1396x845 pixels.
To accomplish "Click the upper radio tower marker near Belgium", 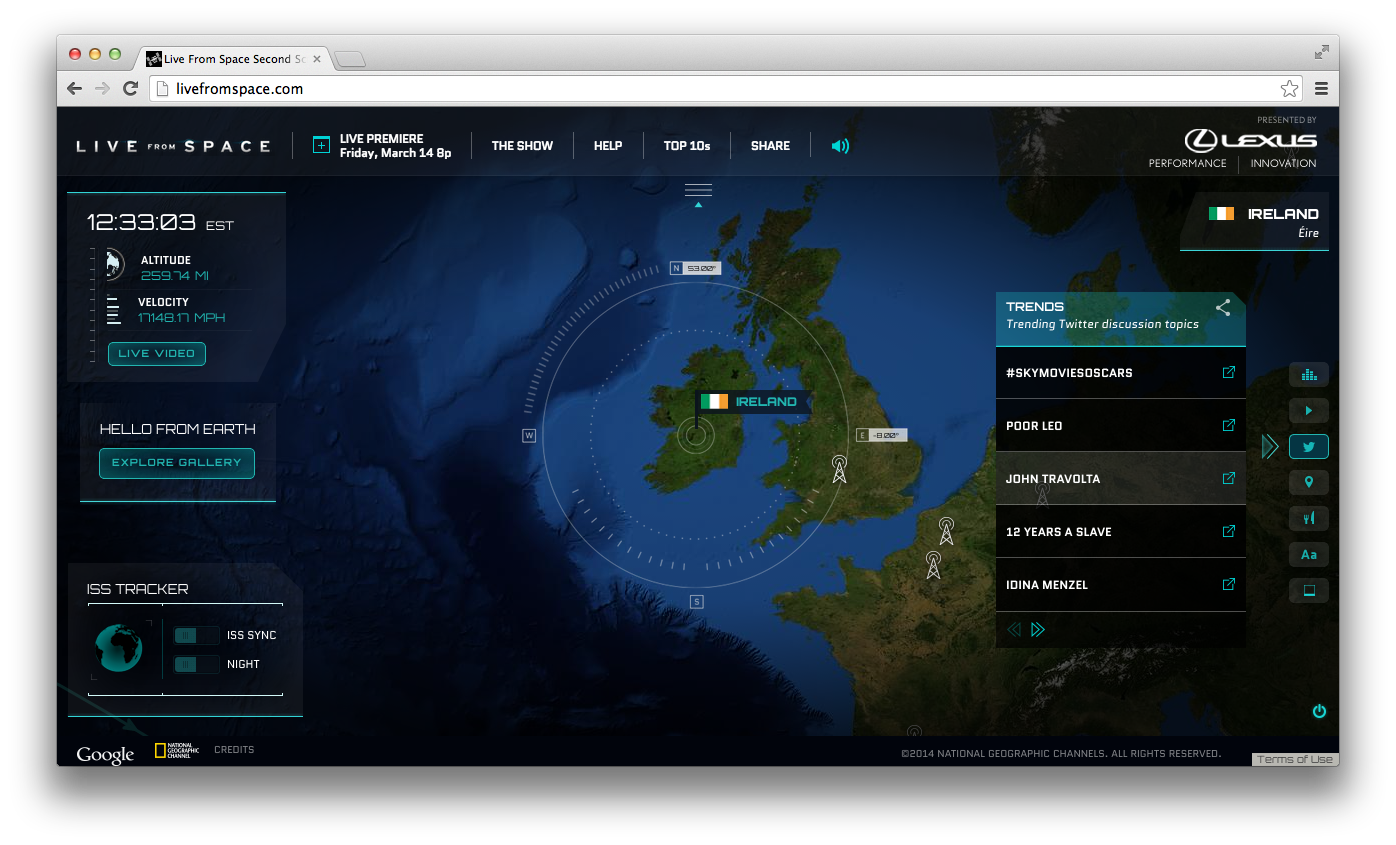I will coord(946,531).
